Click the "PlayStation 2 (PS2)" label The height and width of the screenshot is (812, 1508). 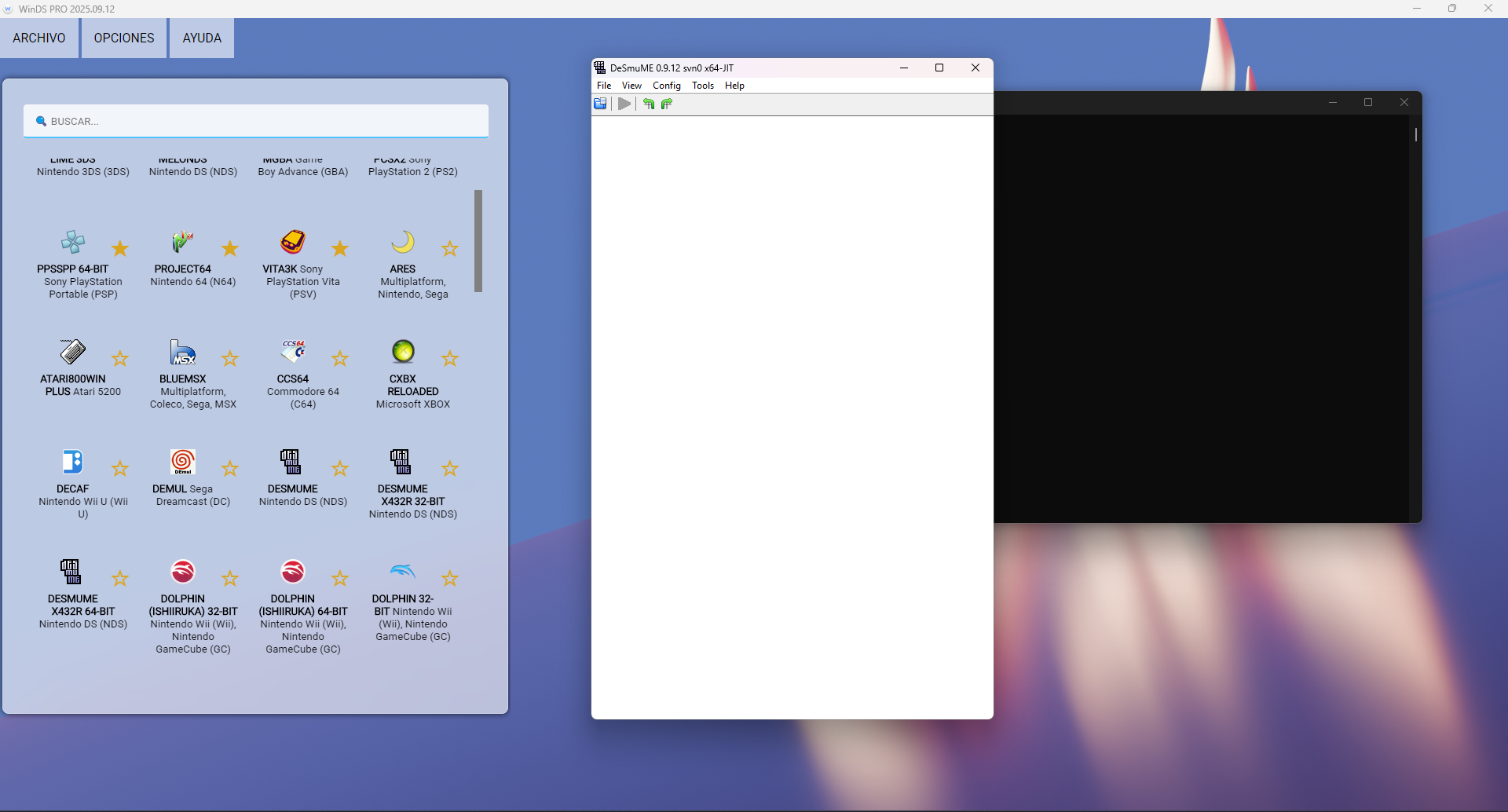413,172
